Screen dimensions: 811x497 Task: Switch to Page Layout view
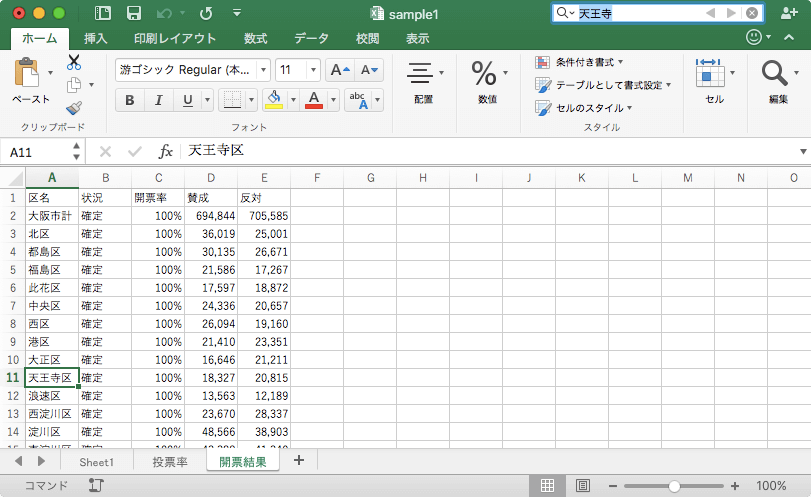pos(582,486)
